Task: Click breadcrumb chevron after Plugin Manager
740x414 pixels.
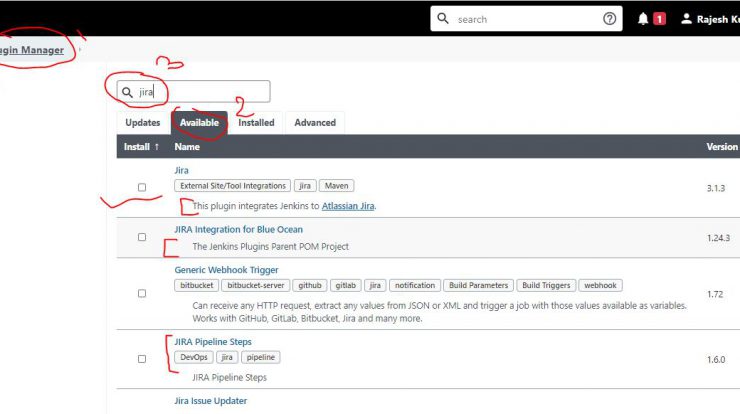Action: click(x=80, y=50)
